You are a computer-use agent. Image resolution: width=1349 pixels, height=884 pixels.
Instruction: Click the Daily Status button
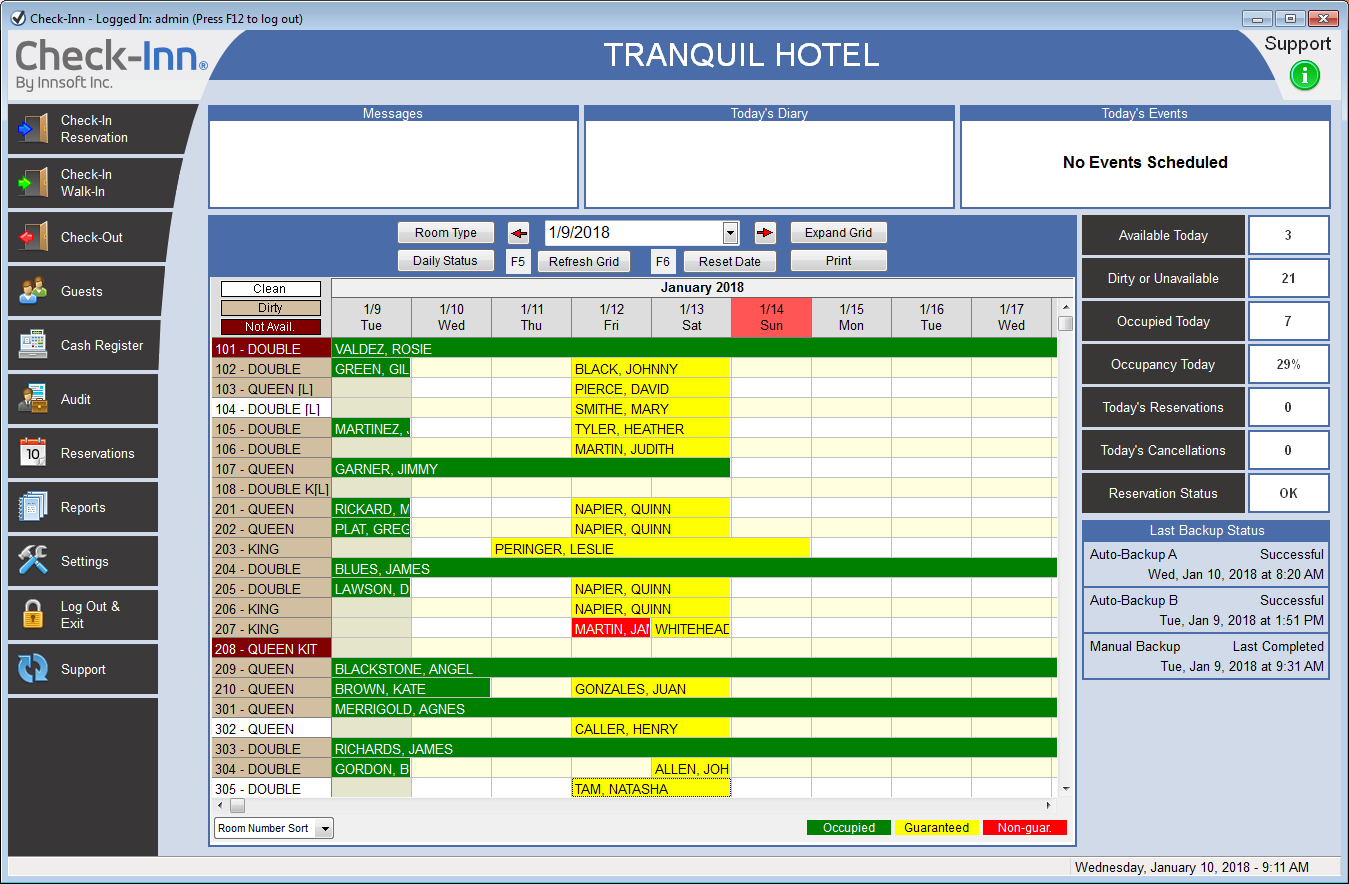[445, 261]
